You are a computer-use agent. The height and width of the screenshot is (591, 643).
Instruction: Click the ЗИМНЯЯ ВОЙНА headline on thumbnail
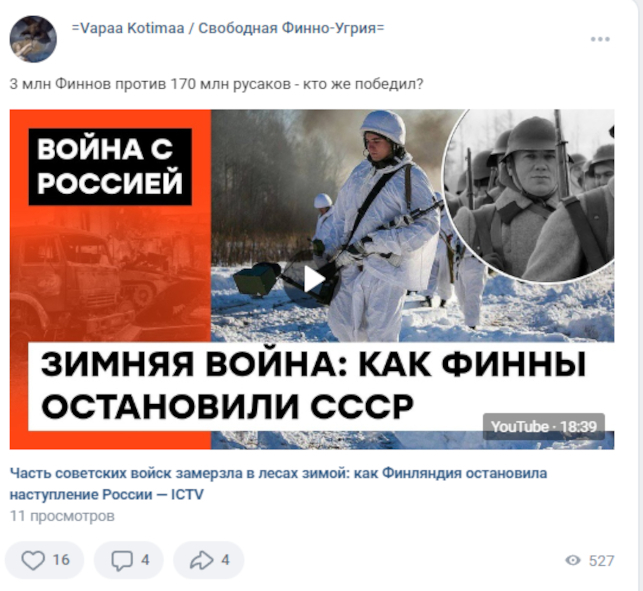(x=314, y=386)
